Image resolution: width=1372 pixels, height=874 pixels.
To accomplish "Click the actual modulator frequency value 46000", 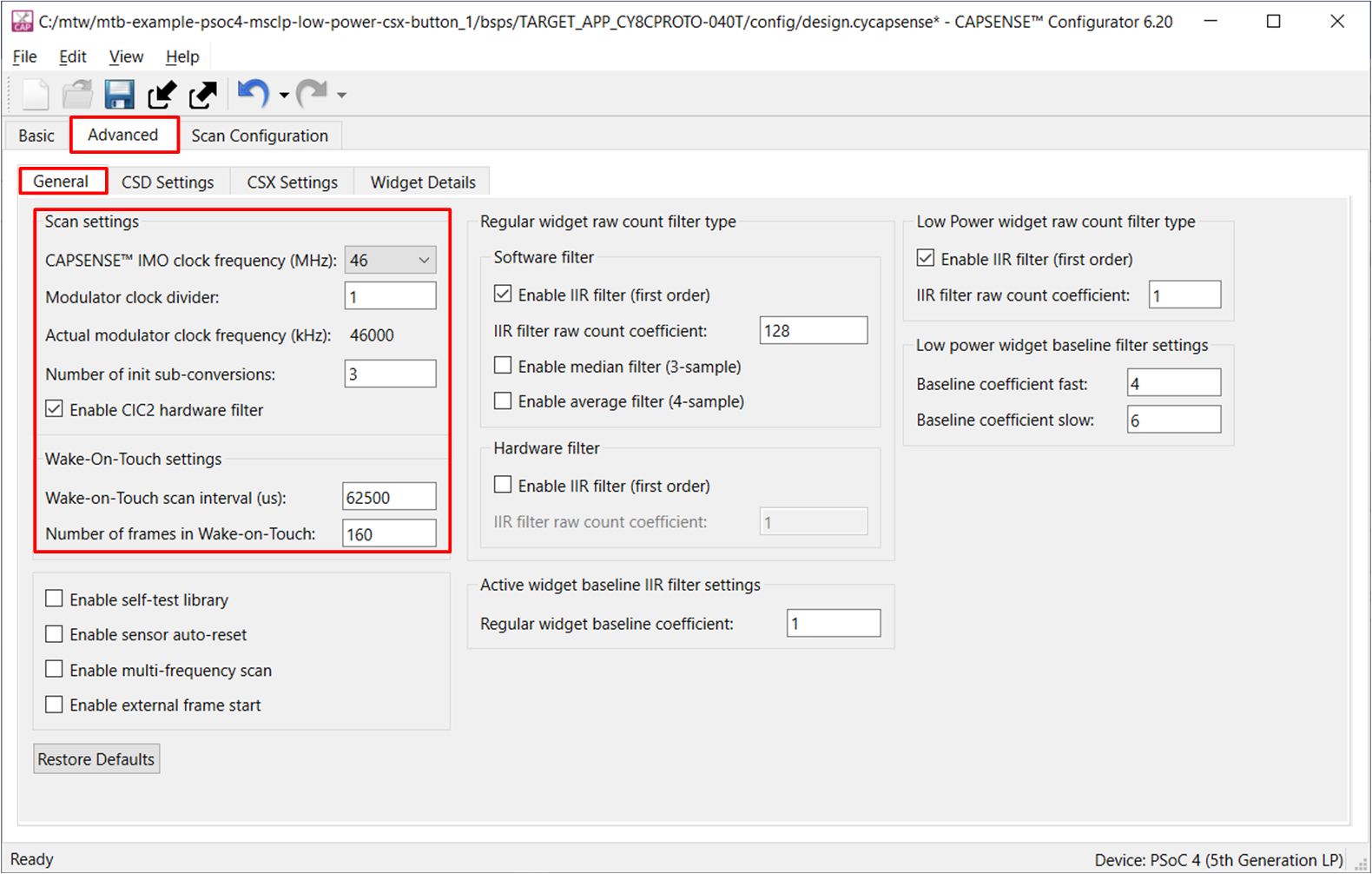I will [x=372, y=335].
